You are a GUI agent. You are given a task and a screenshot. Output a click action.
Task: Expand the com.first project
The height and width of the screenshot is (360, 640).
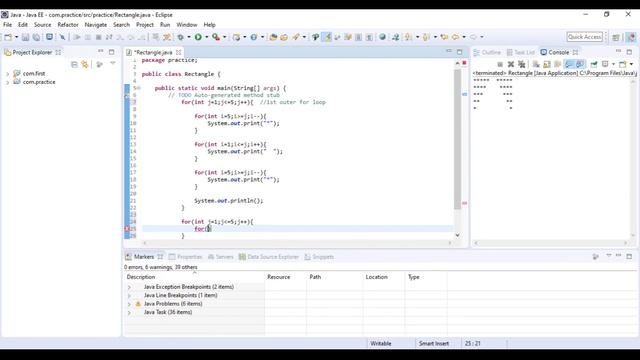pyautogui.click(x=7, y=74)
